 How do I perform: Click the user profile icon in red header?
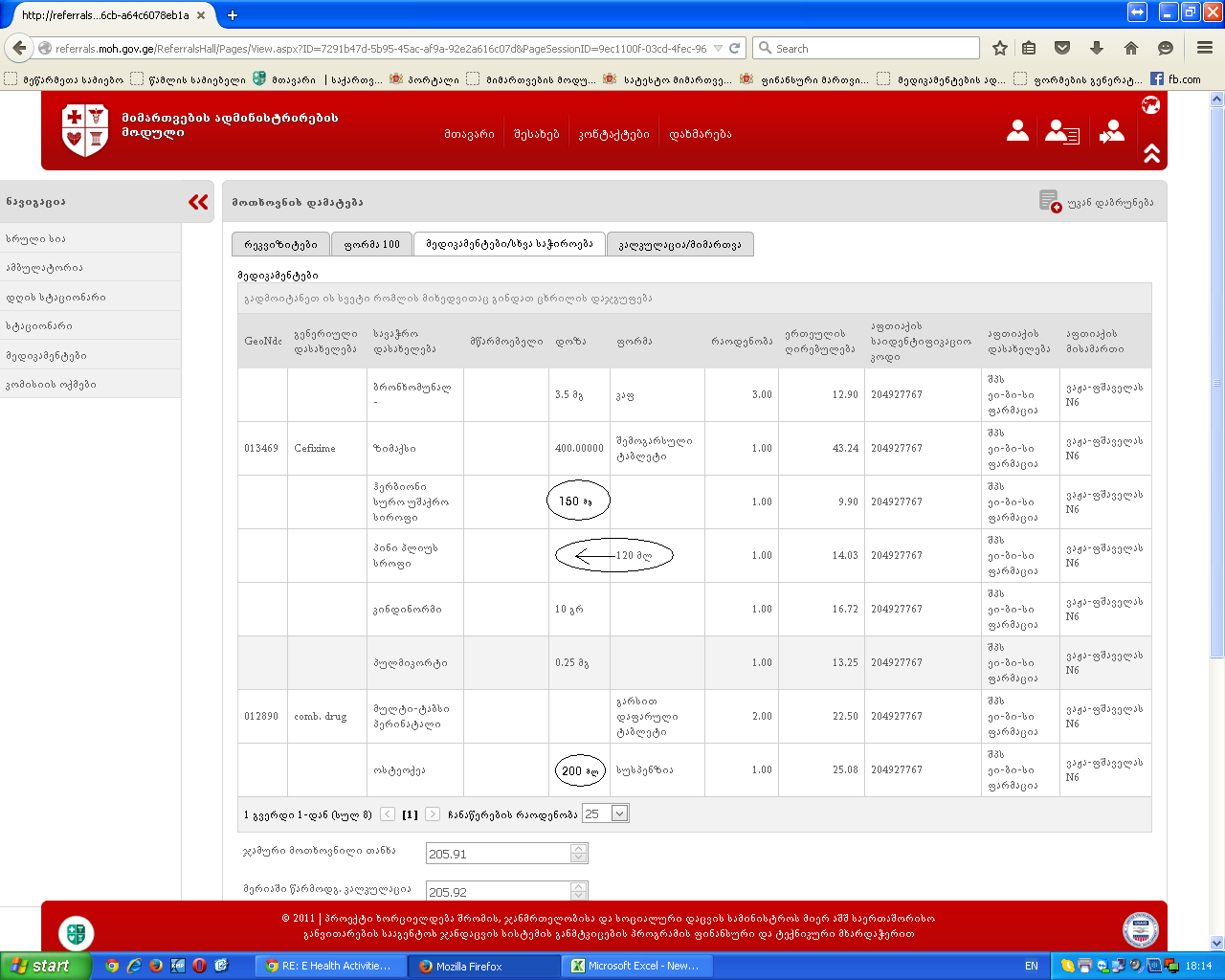(1017, 131)
